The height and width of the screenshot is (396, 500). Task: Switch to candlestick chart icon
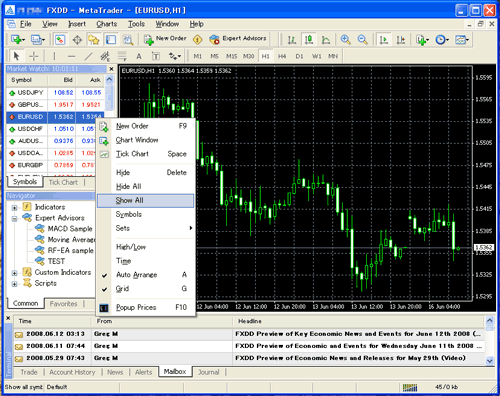[309, 40]
